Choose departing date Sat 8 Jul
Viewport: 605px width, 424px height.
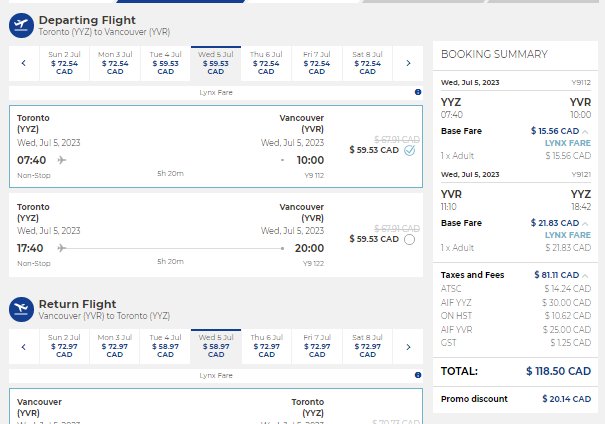point(367,63)
